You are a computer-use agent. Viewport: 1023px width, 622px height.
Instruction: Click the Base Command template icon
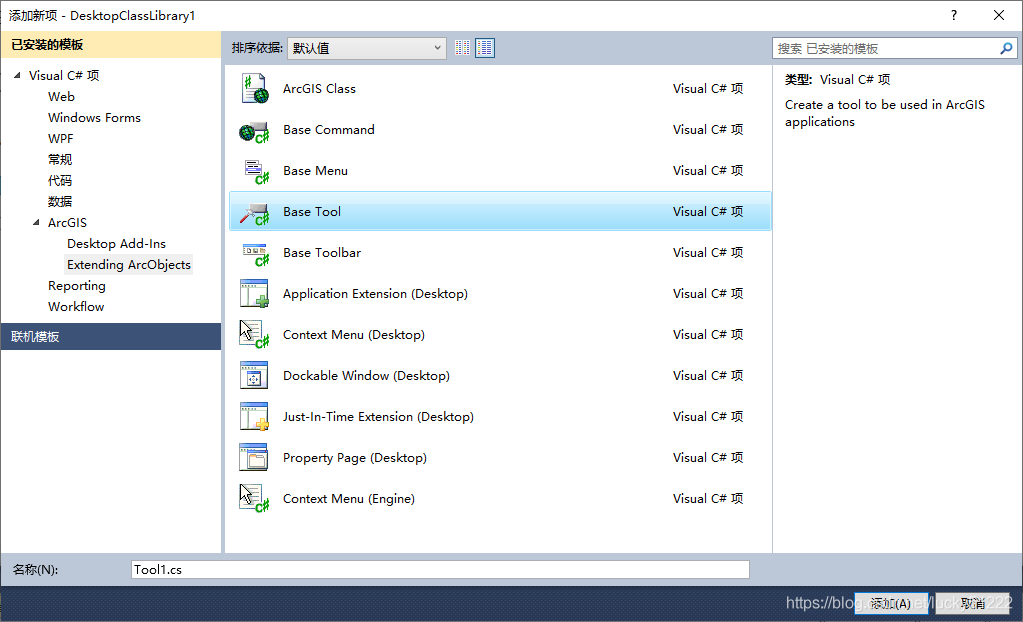tap(254, 130)
